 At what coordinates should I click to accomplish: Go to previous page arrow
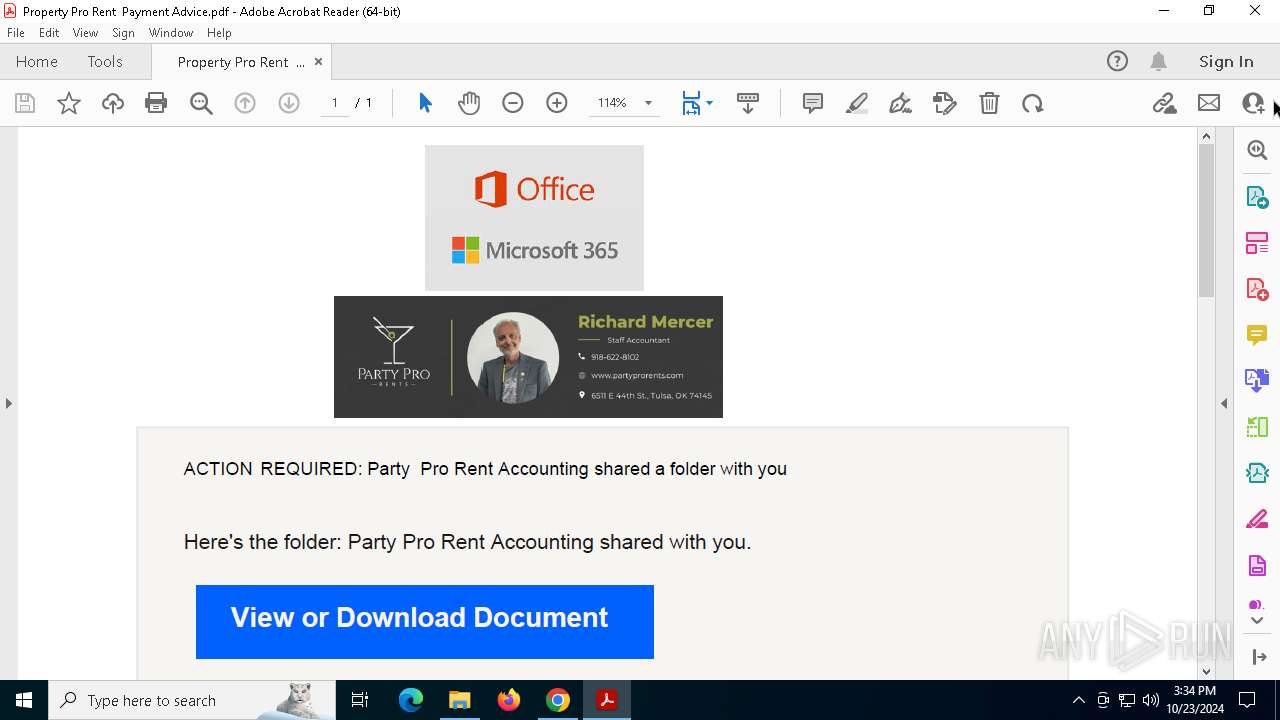click(245, 103)
